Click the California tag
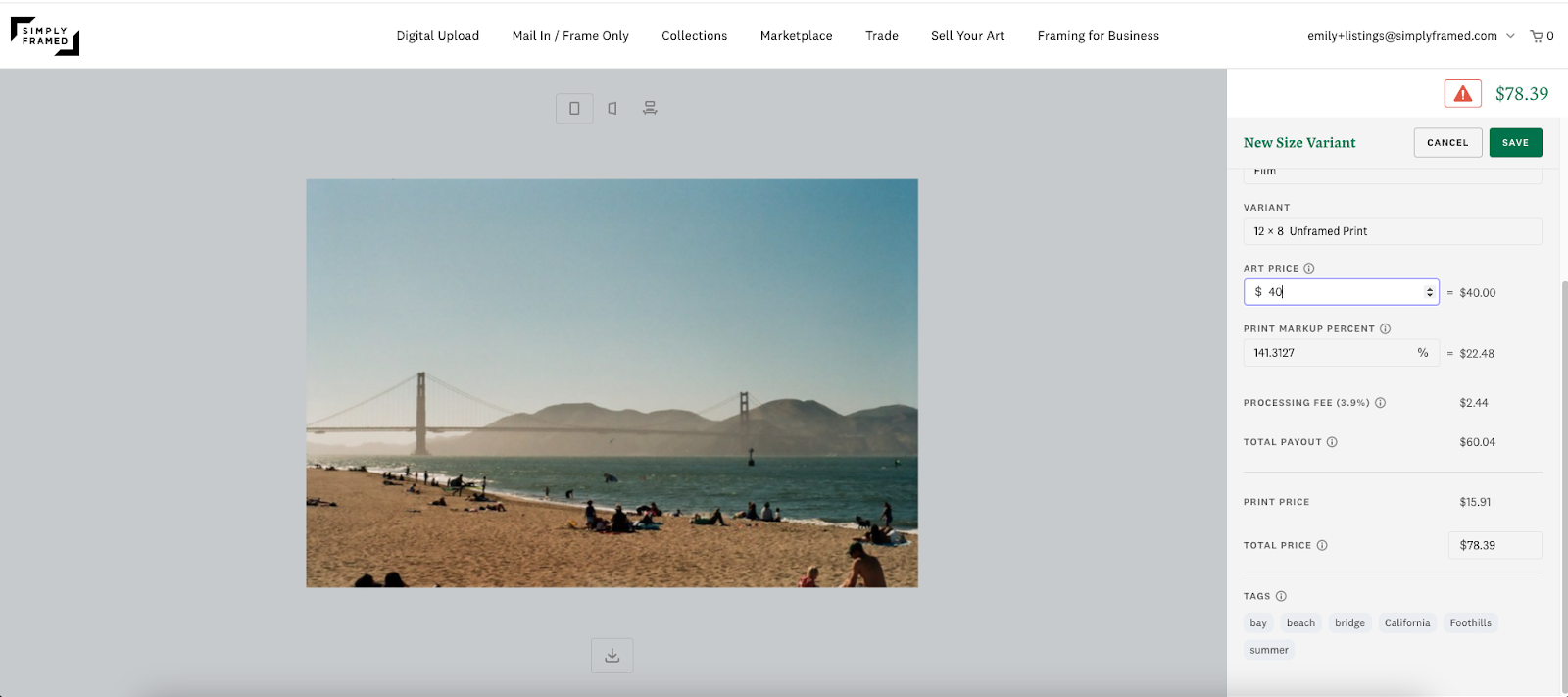This screenshot has width=1568, height=697. 1407,623
